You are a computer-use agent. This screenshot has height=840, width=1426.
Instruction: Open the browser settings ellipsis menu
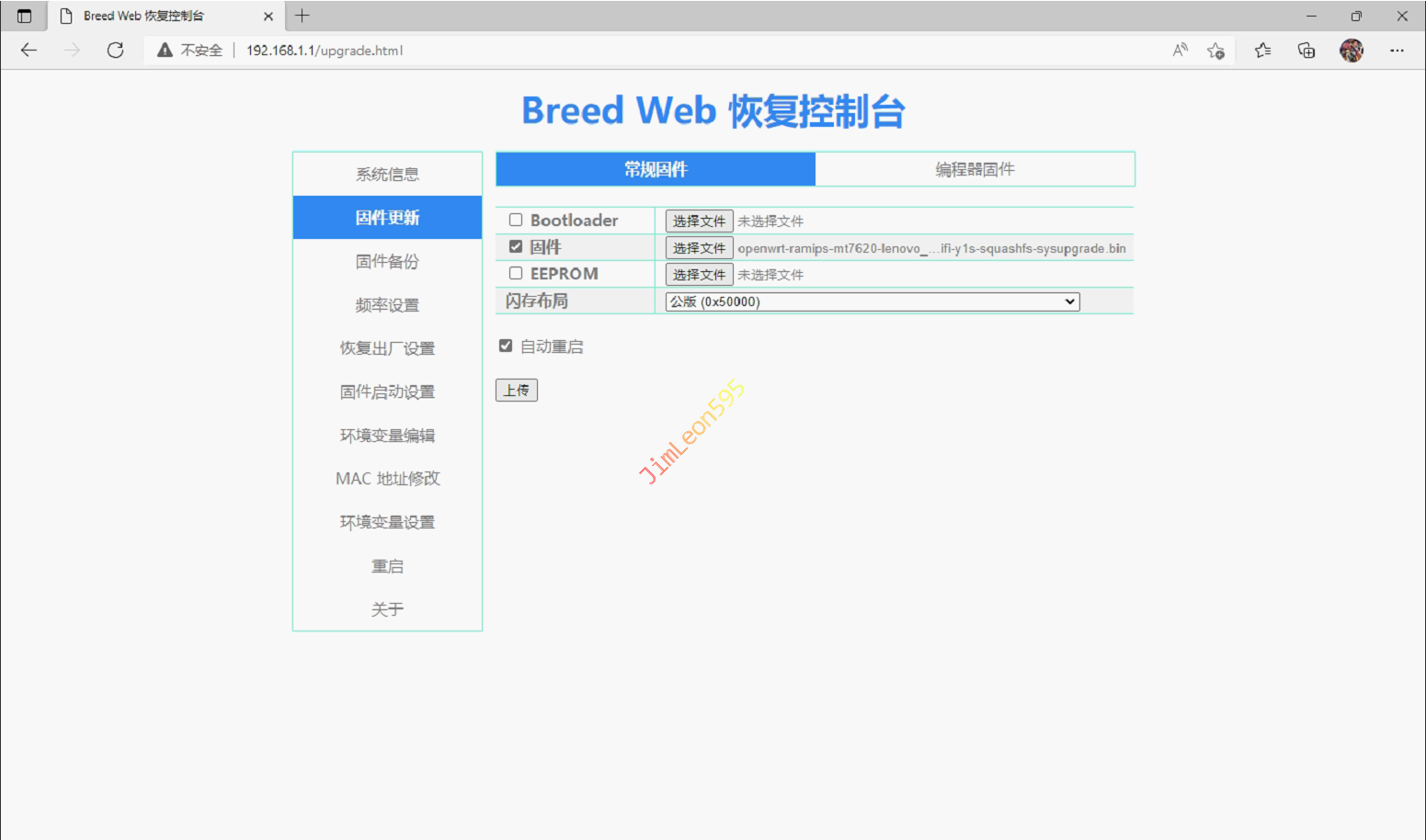(1397, 51)
